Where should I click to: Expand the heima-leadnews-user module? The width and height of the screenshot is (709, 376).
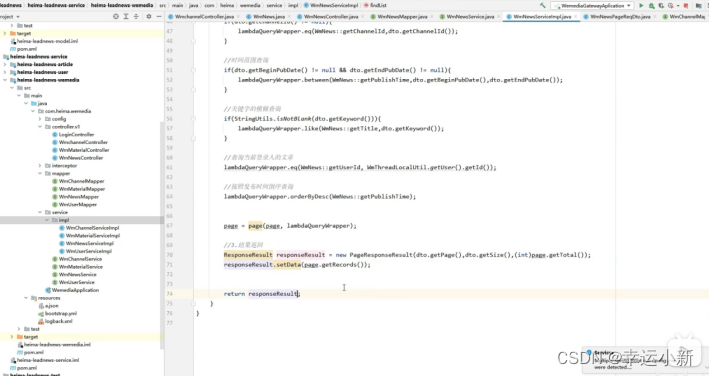5,72
